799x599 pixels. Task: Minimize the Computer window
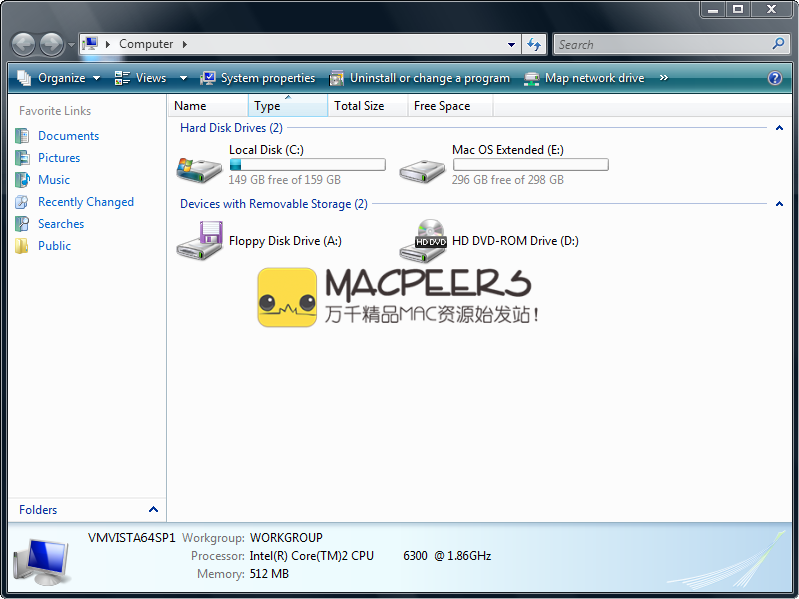click(x=713, y=9)
